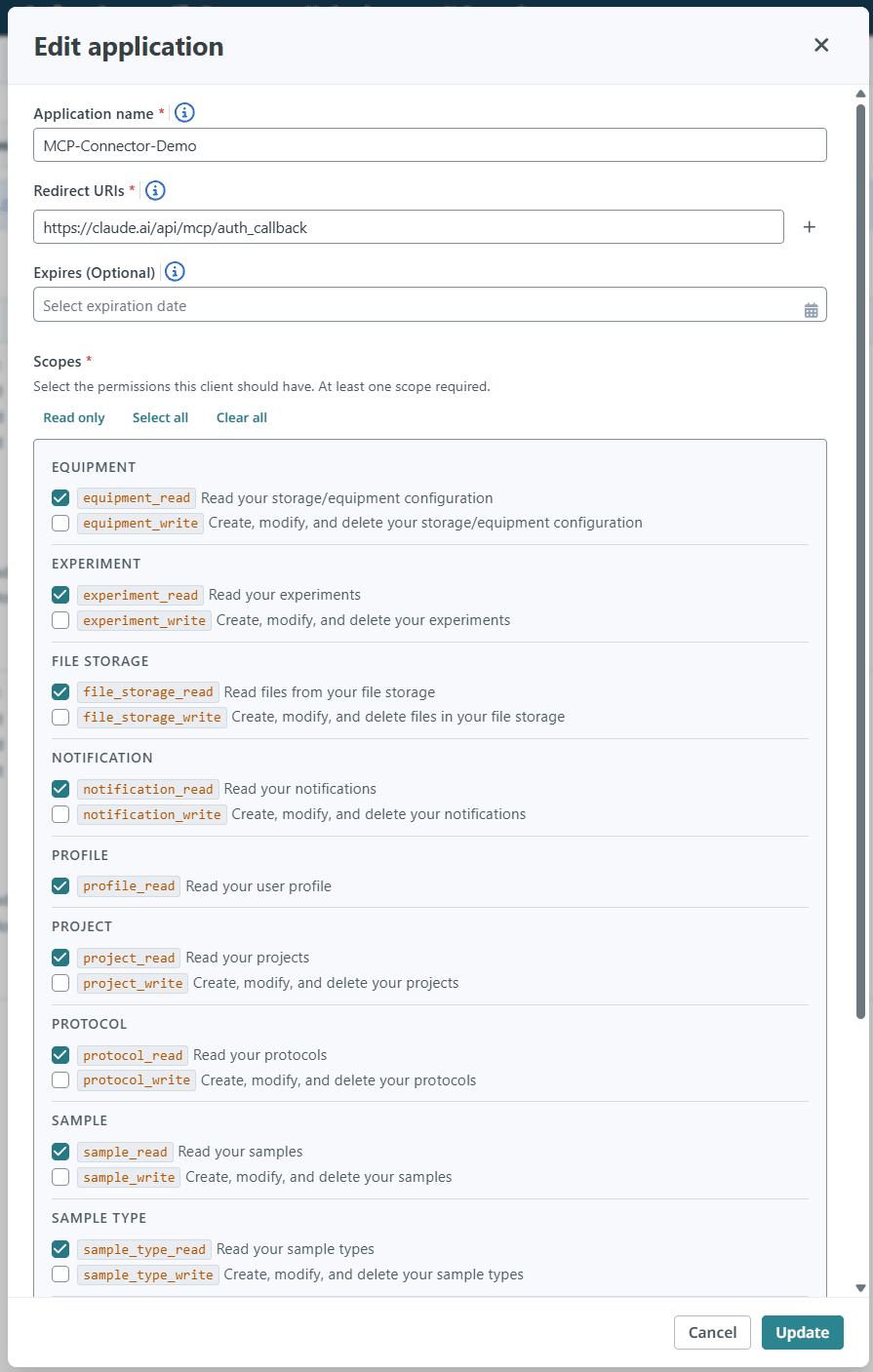873x1372 pixels.
Task: Focus the Application name field
Action: [430, 145]
